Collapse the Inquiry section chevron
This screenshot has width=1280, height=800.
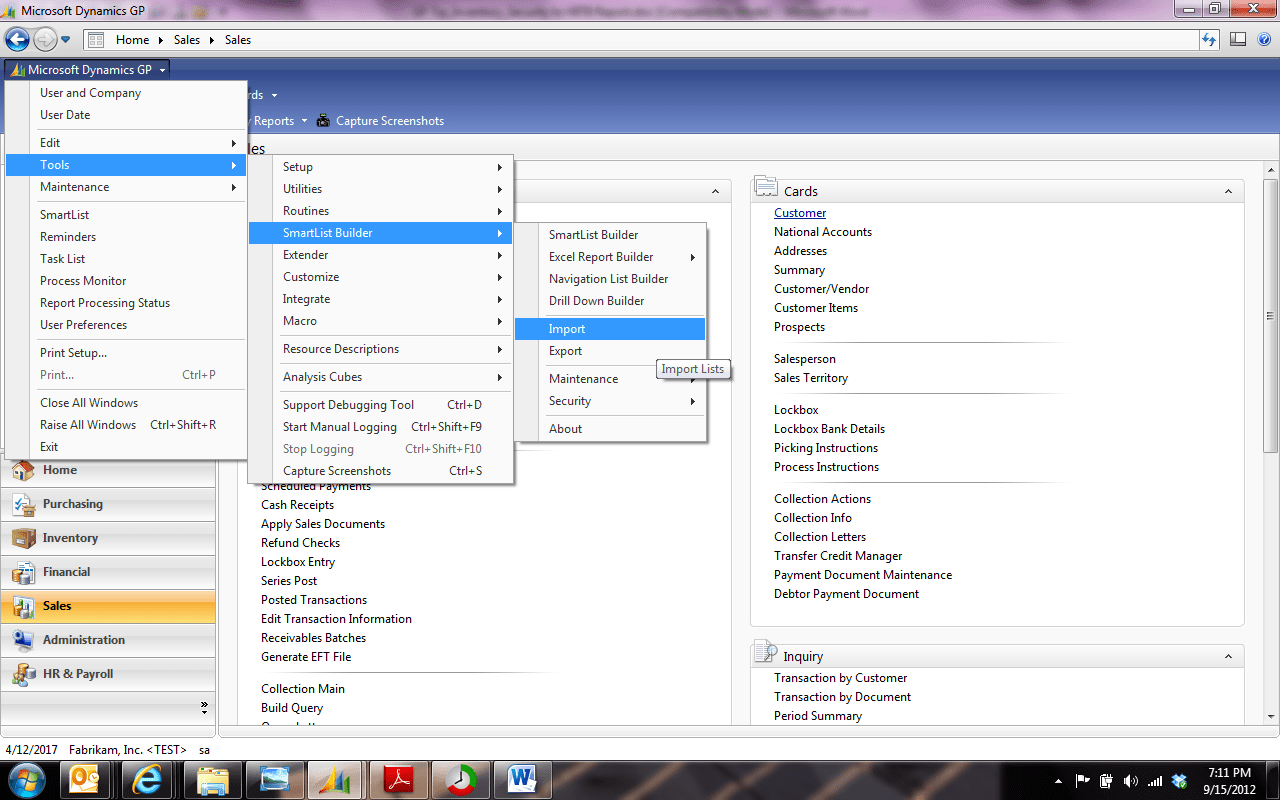1229,656
